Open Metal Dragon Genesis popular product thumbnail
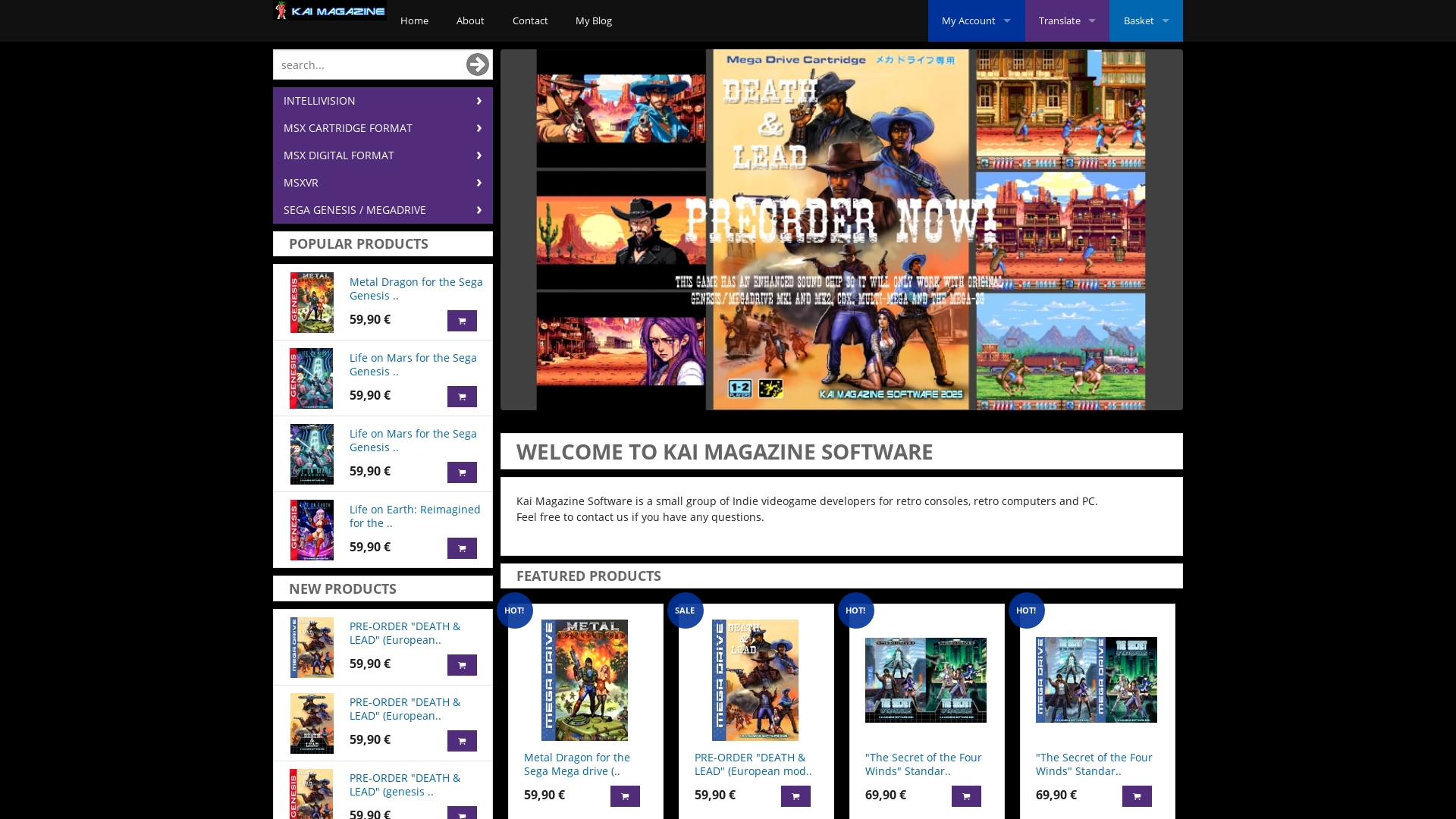 pos(312,303)
